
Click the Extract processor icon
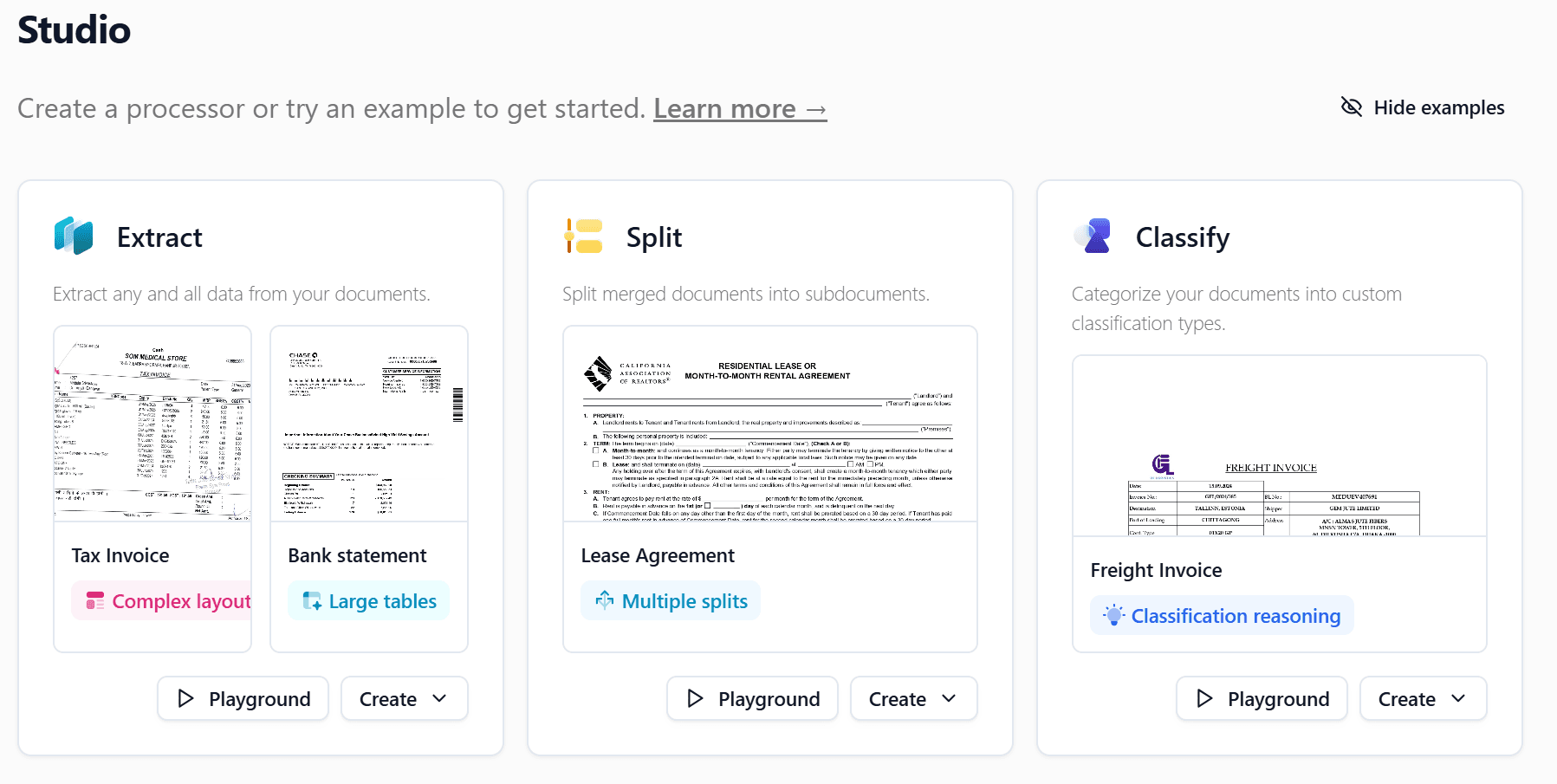coord(75,235)
